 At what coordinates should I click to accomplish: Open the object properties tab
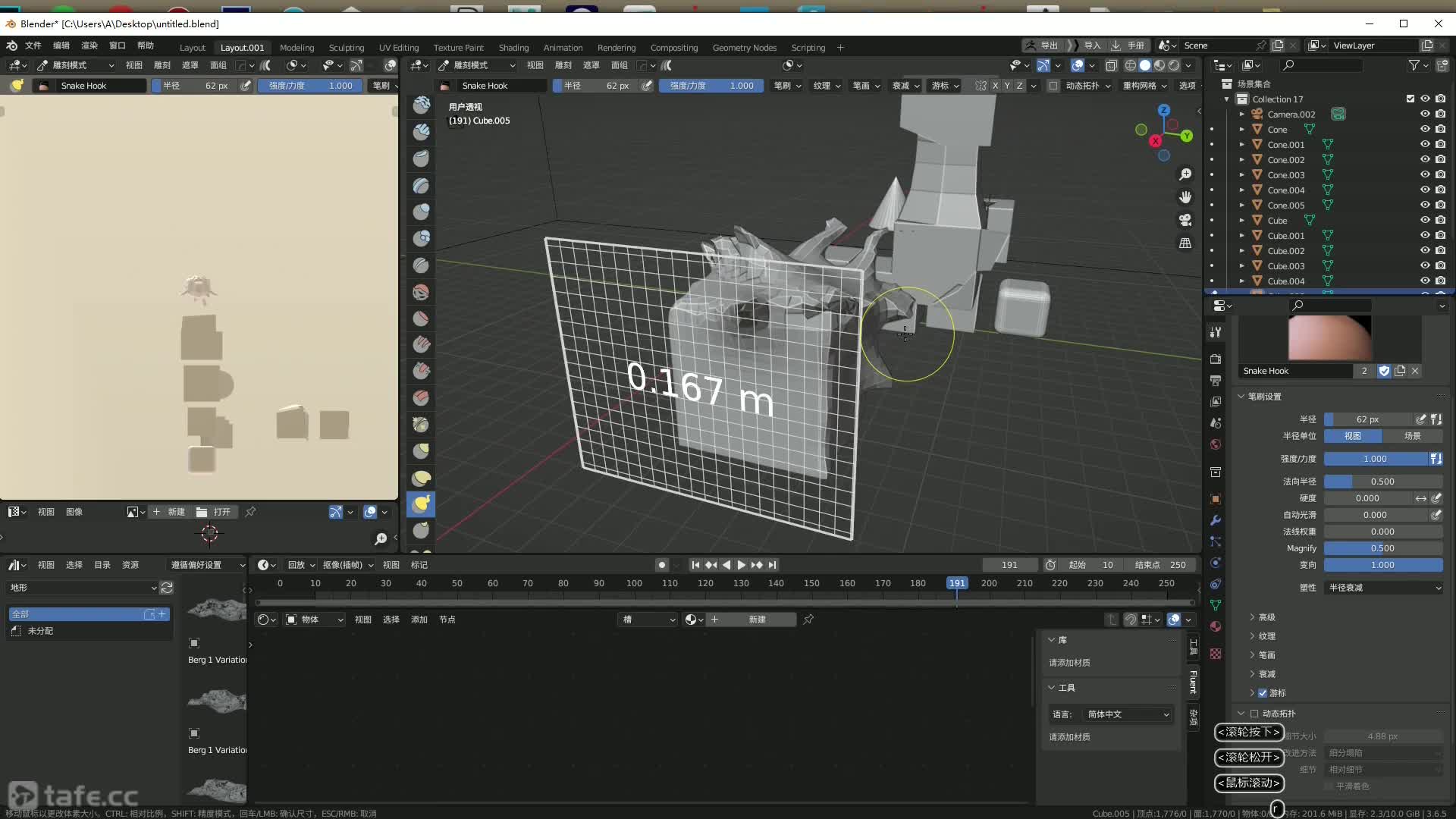click(1216, 499)
